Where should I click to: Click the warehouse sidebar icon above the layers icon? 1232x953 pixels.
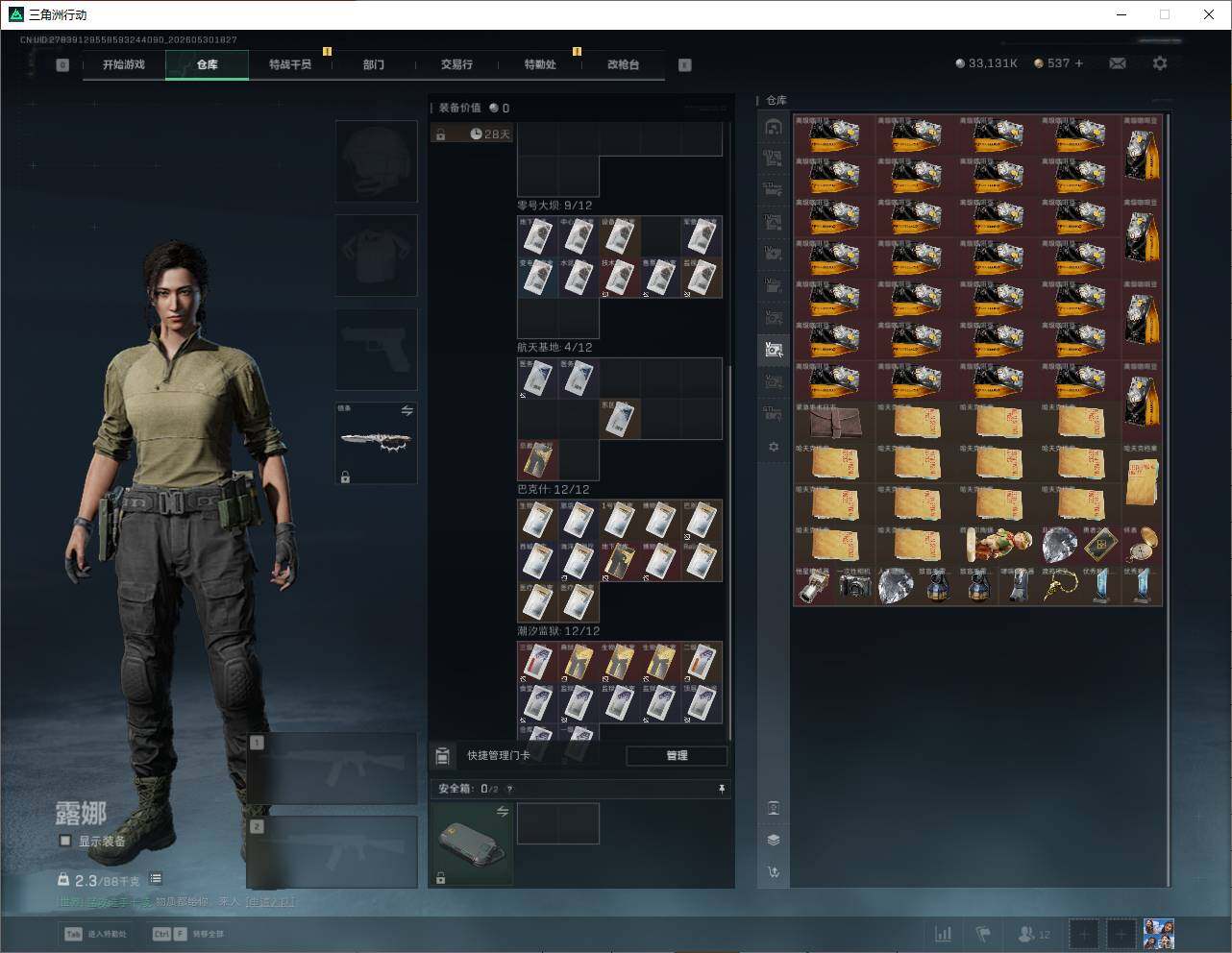[x=774, y=808]
